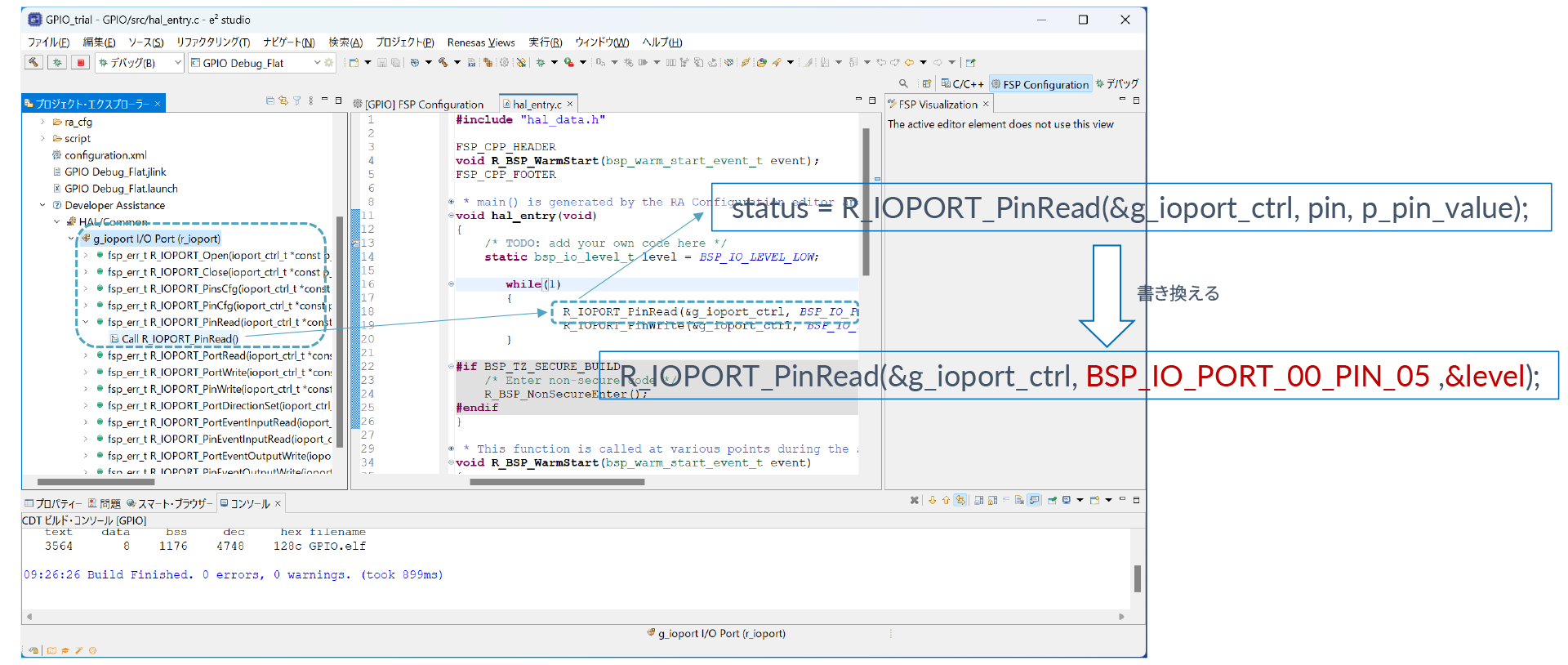Screen dimensions: 1568x665
Task: Click the hammer Build button
Action: 33,62
